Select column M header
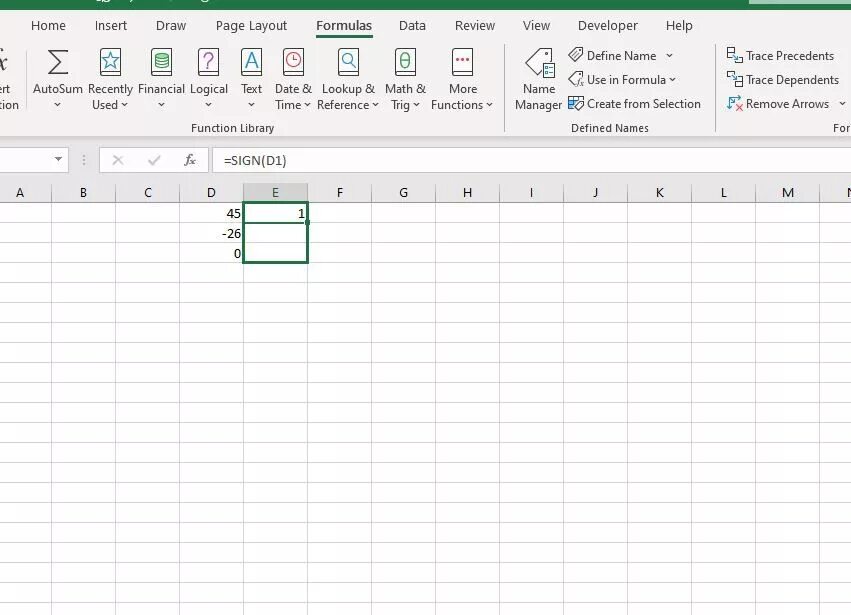This screenshot has height=615, width=851. click(x=788, y=193)
